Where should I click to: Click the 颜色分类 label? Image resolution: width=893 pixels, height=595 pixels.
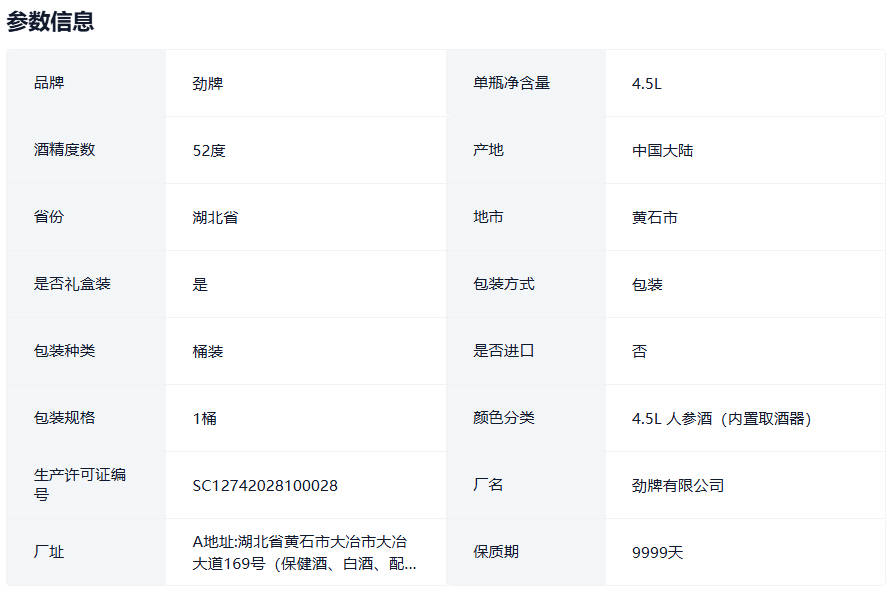click(x=504, y=418)
